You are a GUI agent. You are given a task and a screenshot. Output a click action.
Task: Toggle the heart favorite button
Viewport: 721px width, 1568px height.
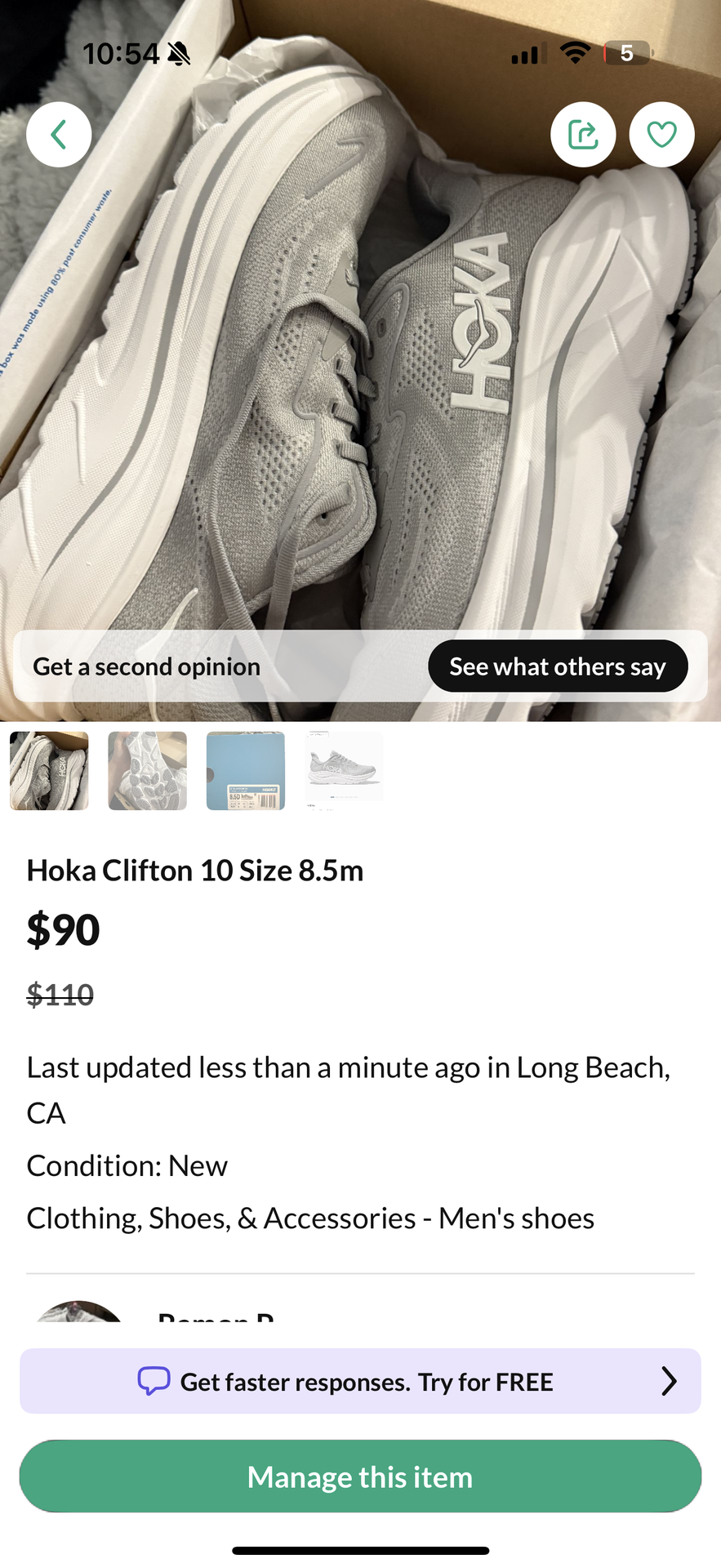(661, 135)
